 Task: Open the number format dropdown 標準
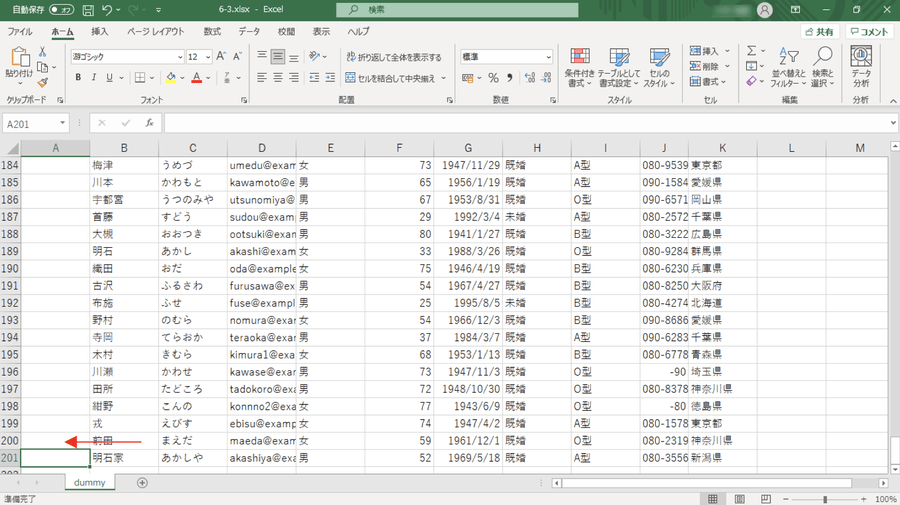548,57
